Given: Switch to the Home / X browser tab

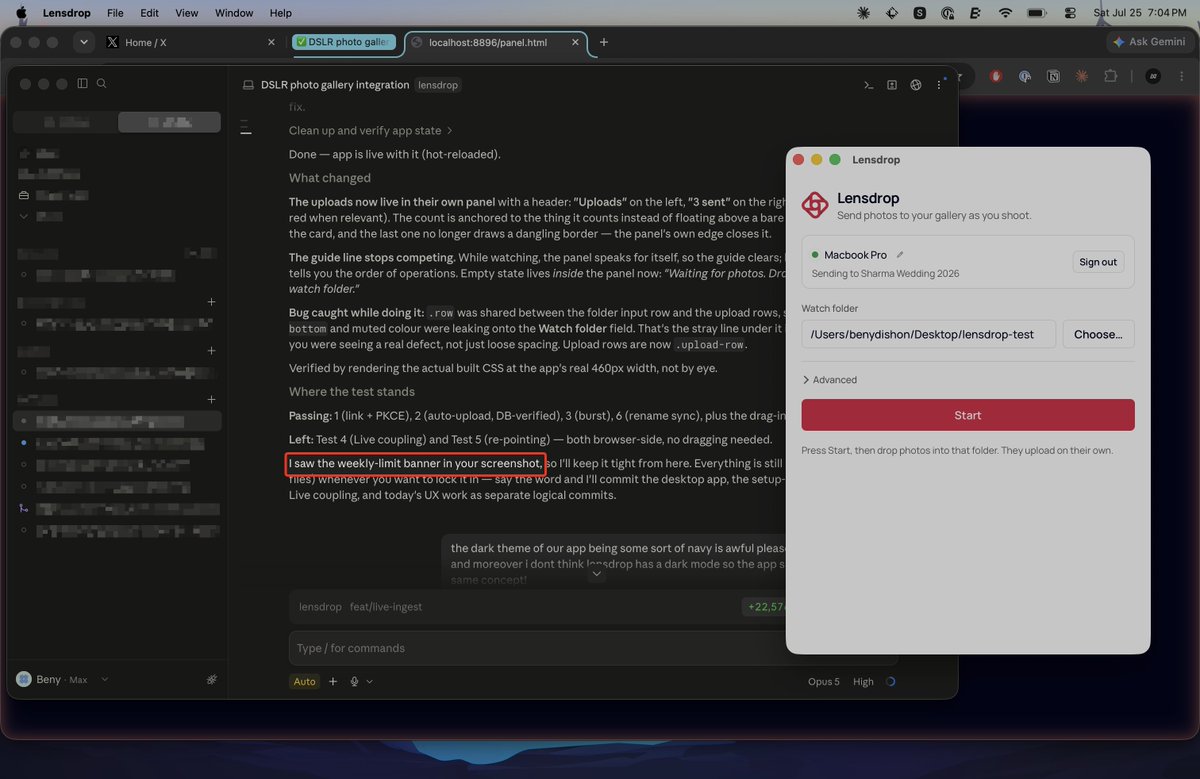Looking at the screenshot, I should 190,42.
